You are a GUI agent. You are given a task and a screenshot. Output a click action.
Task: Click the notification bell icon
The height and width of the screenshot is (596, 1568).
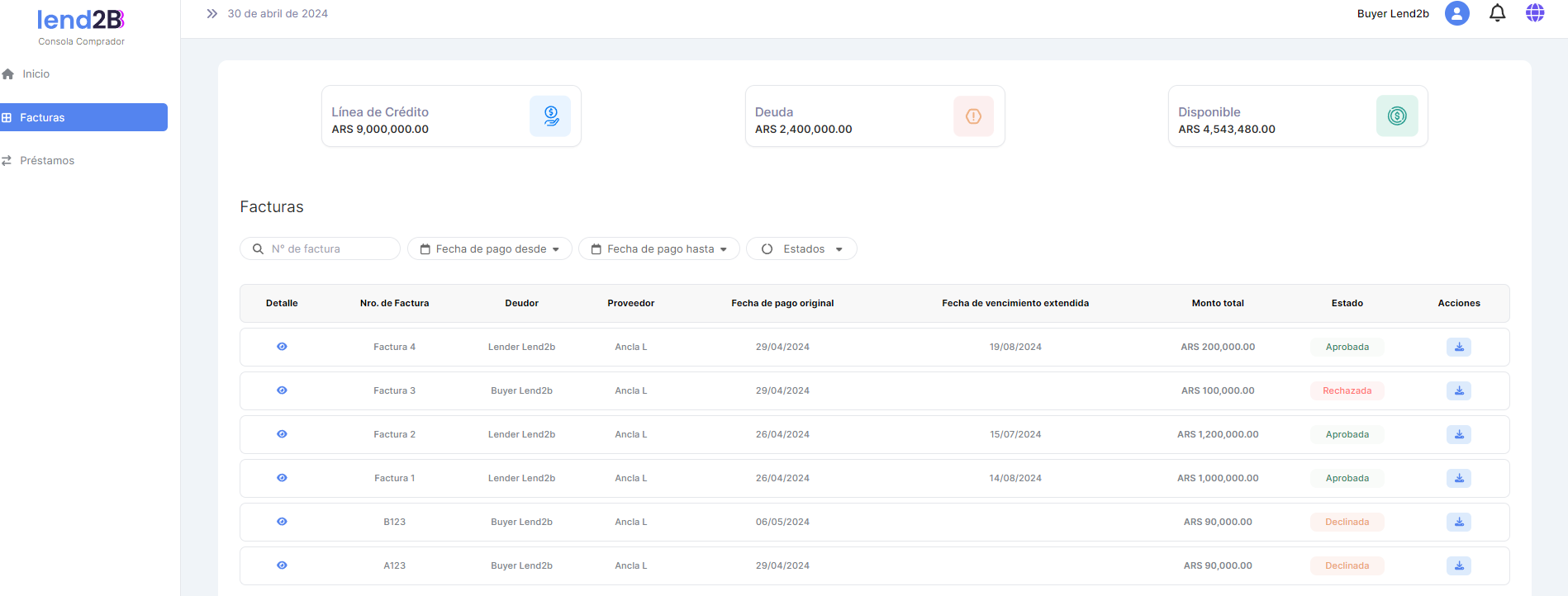click(1497, 13)
